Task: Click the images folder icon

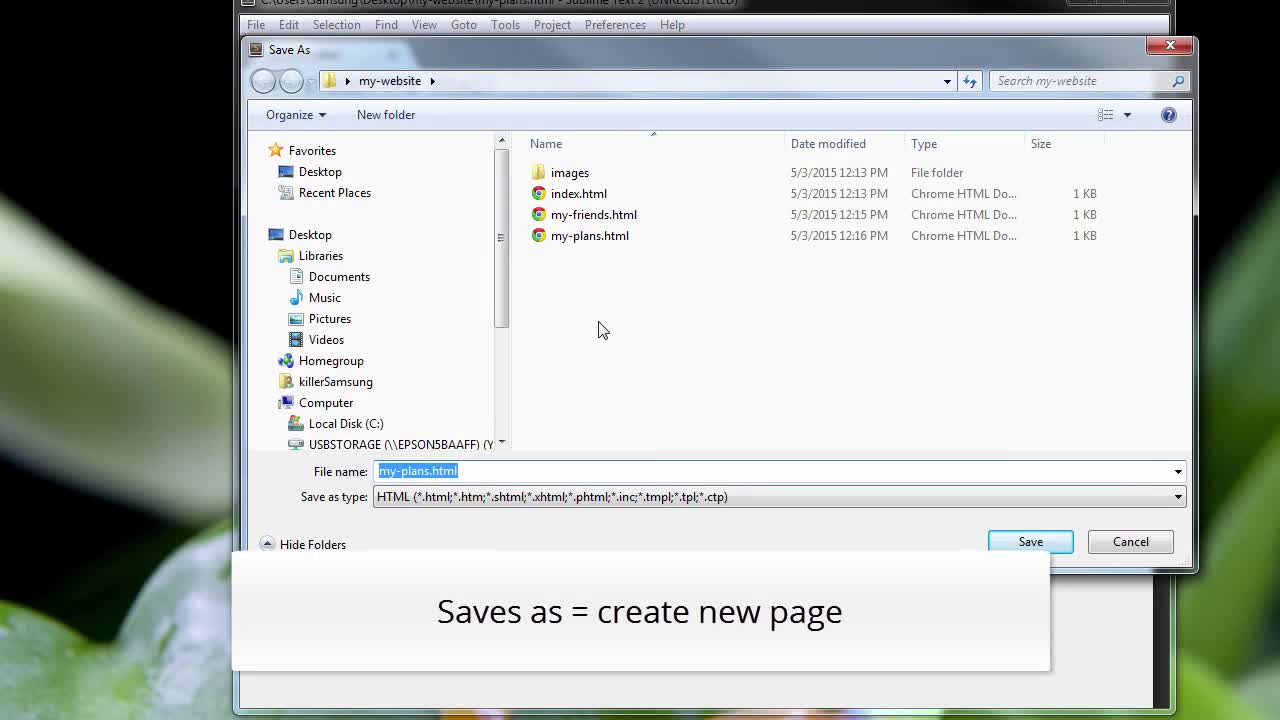Action: tap(539, 173)
